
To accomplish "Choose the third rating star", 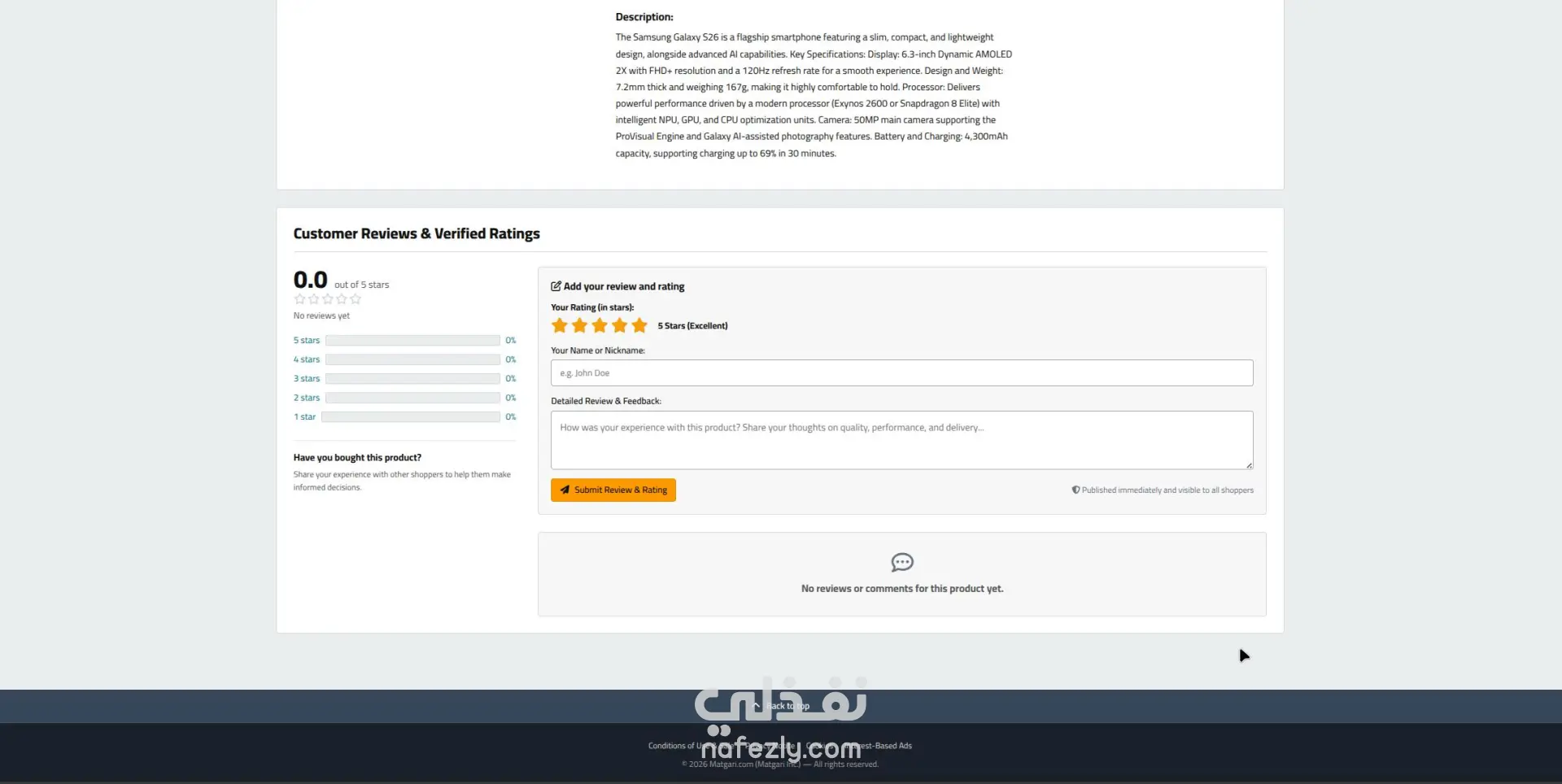I will click(600, 325).
